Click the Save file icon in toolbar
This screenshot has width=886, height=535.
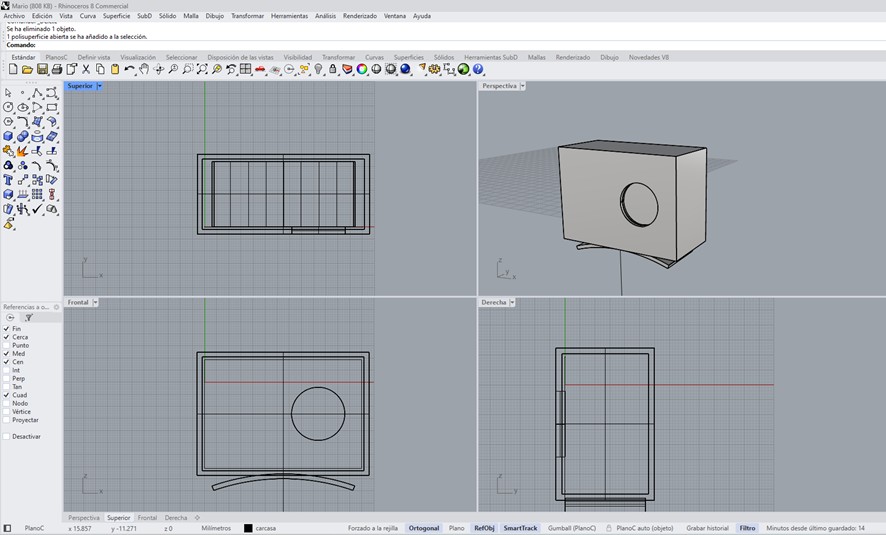[x=42, y=70]
